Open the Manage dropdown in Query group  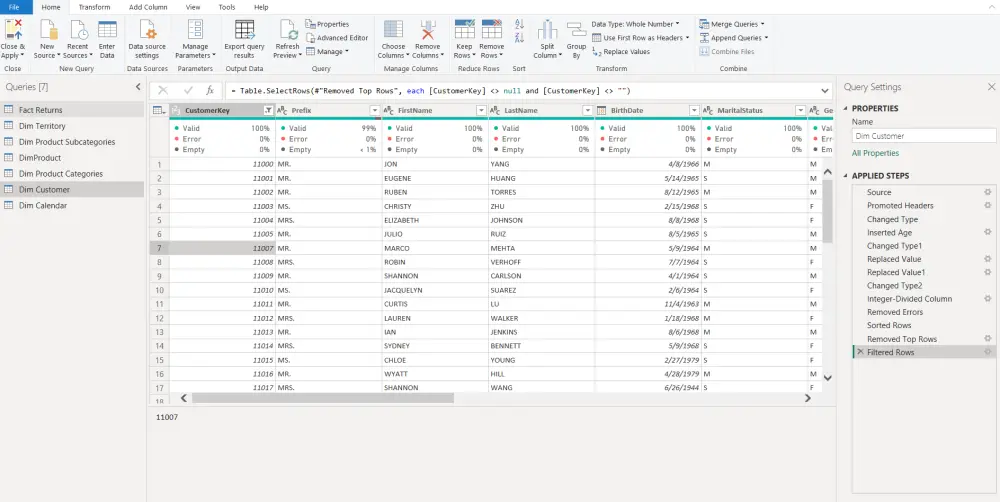pos(327,52)
